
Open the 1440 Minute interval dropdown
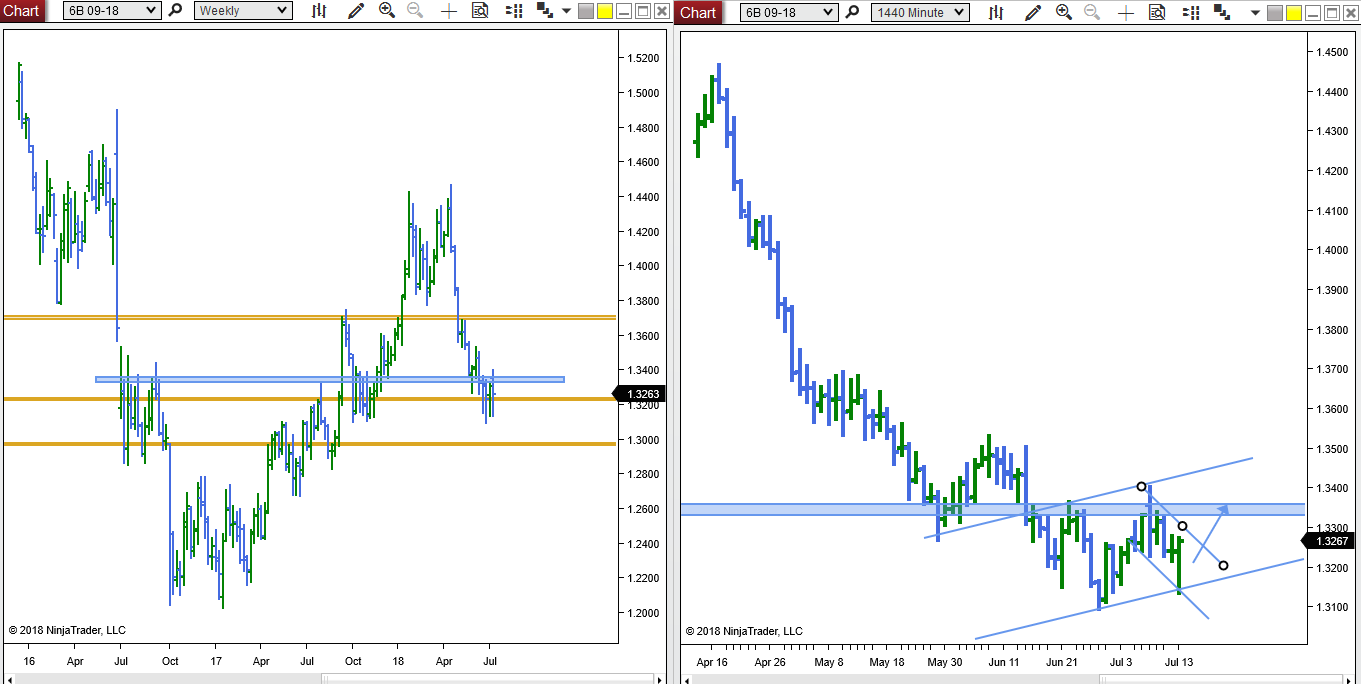(920, 12)
